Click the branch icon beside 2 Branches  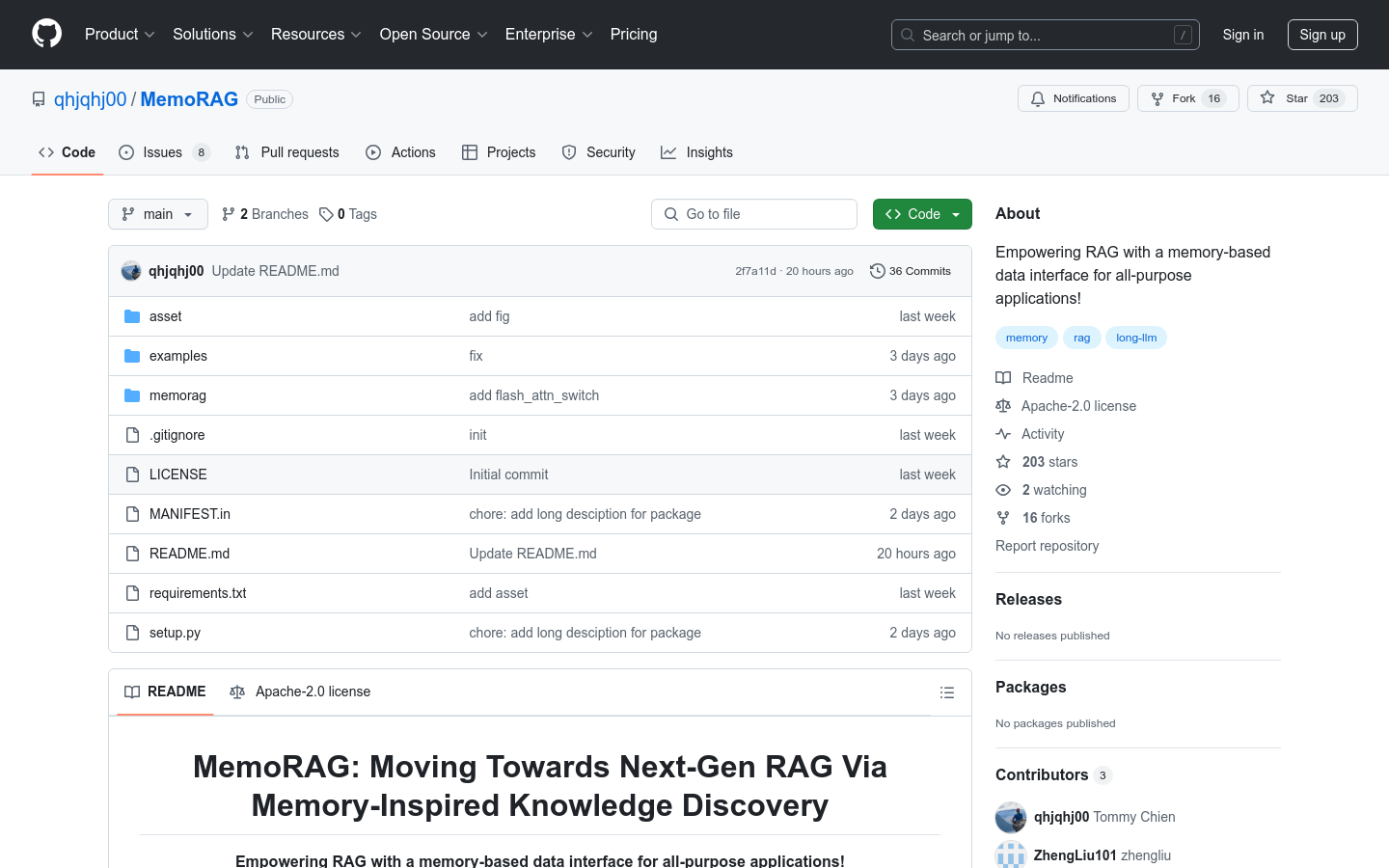(x=228, y=214)
